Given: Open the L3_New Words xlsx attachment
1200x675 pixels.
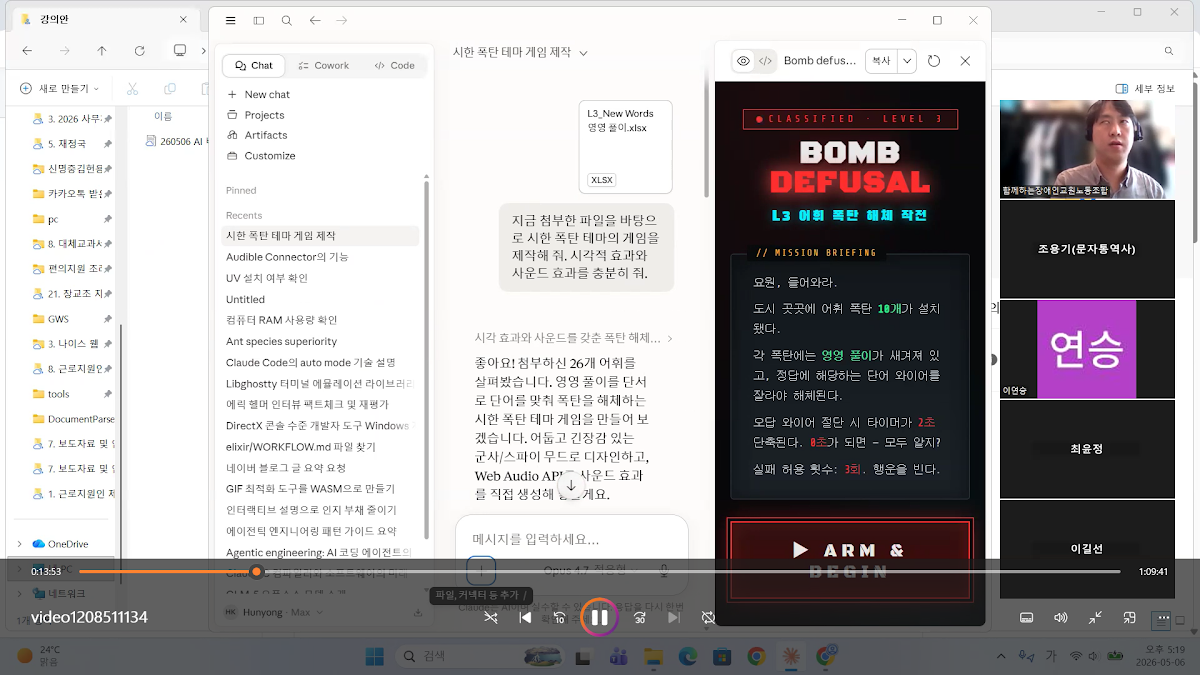Looking at the screenshot, I should [625, 146].
